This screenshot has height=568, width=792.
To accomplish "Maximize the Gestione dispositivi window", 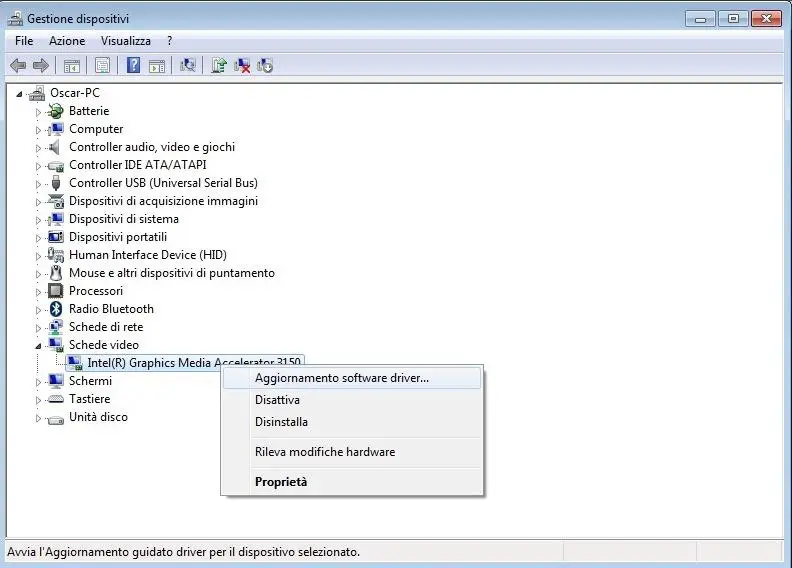I will click(733, 19).
